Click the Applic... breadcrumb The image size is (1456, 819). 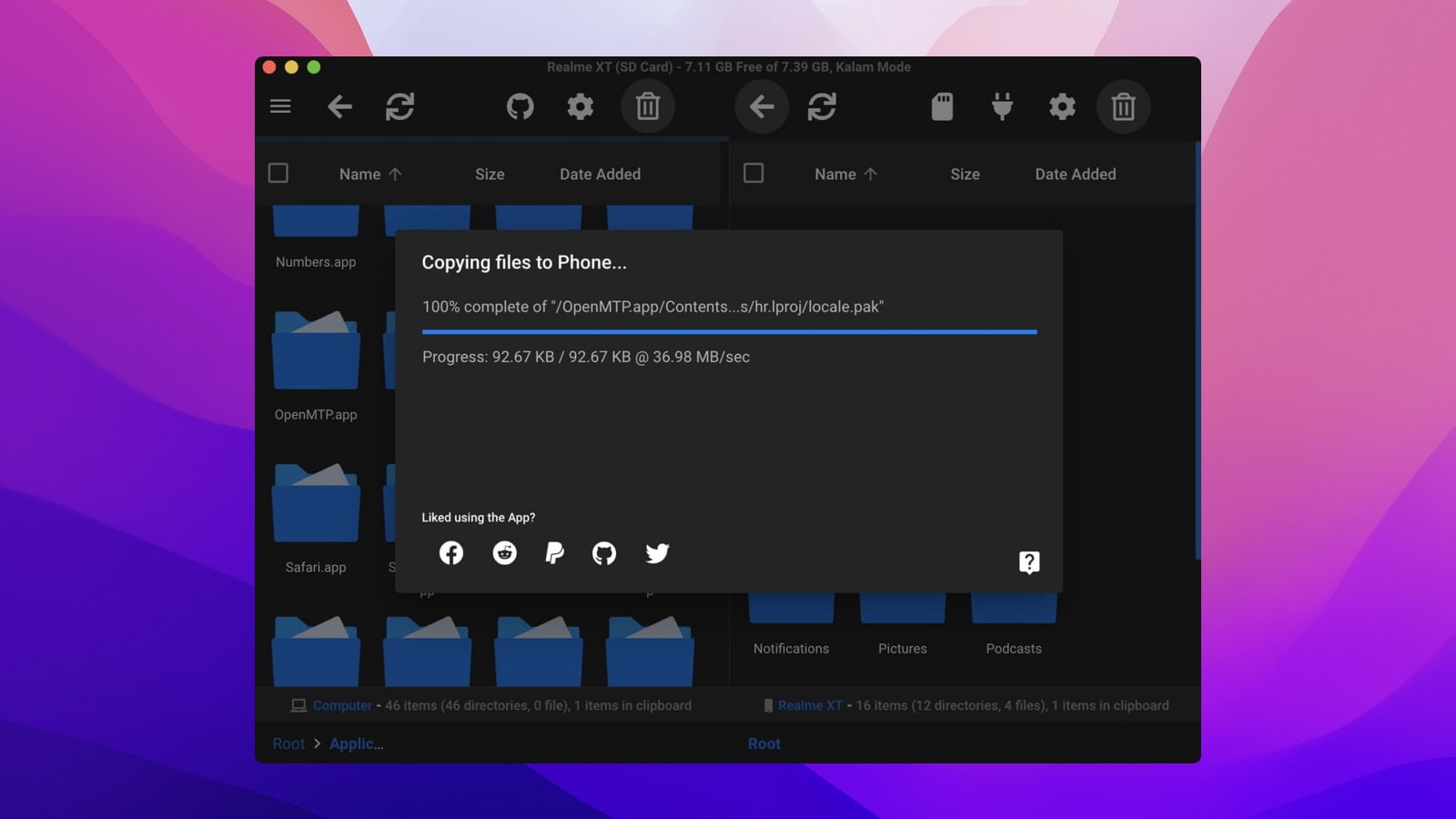pos(357,743)
